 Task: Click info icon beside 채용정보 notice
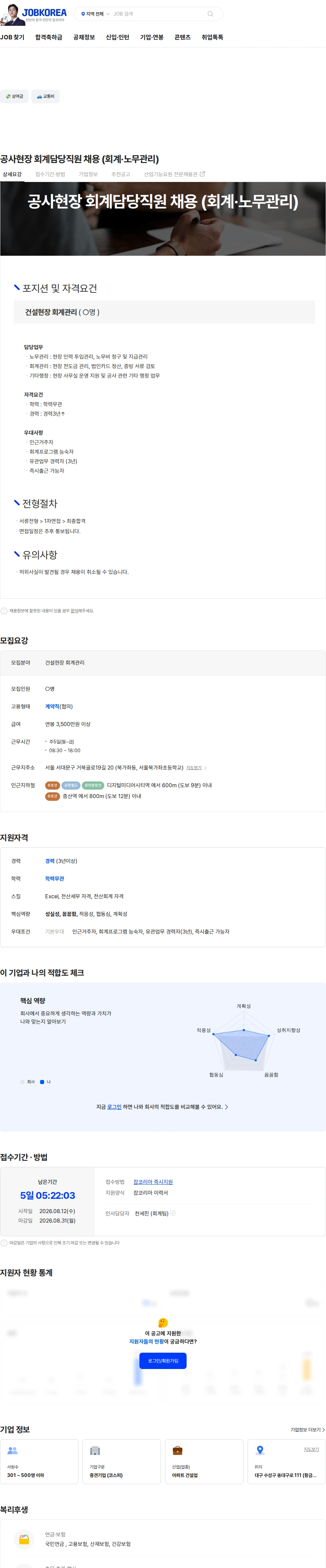click(4, 611)
